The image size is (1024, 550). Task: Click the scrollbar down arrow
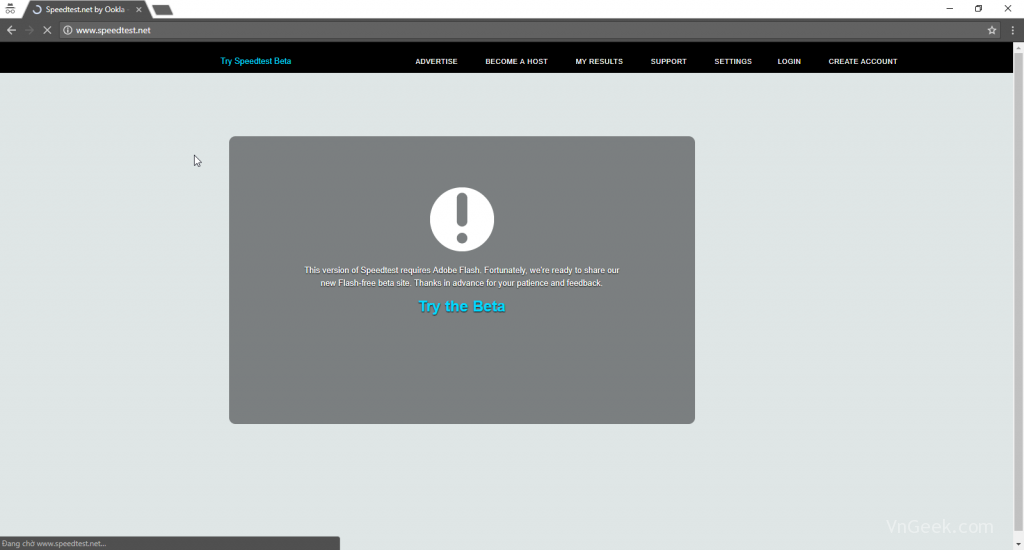tap(1018, 544)
